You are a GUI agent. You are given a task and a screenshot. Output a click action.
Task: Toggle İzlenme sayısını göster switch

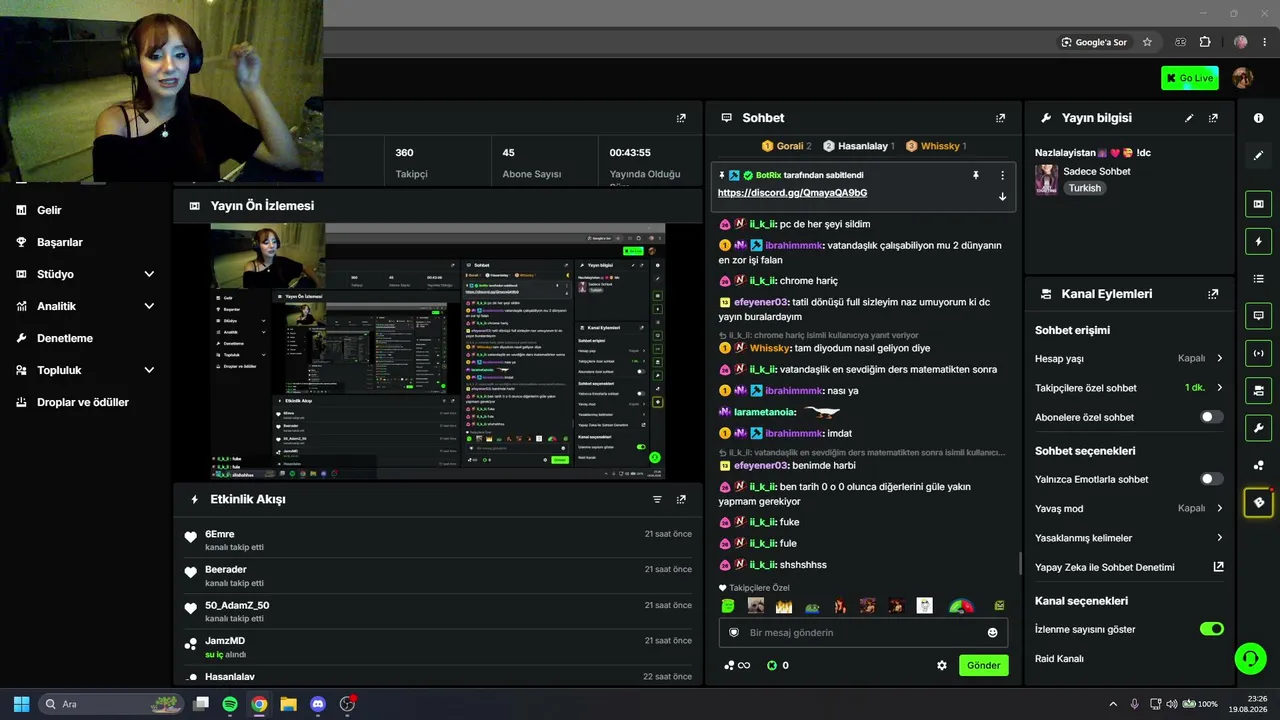tap(1211, 629)
